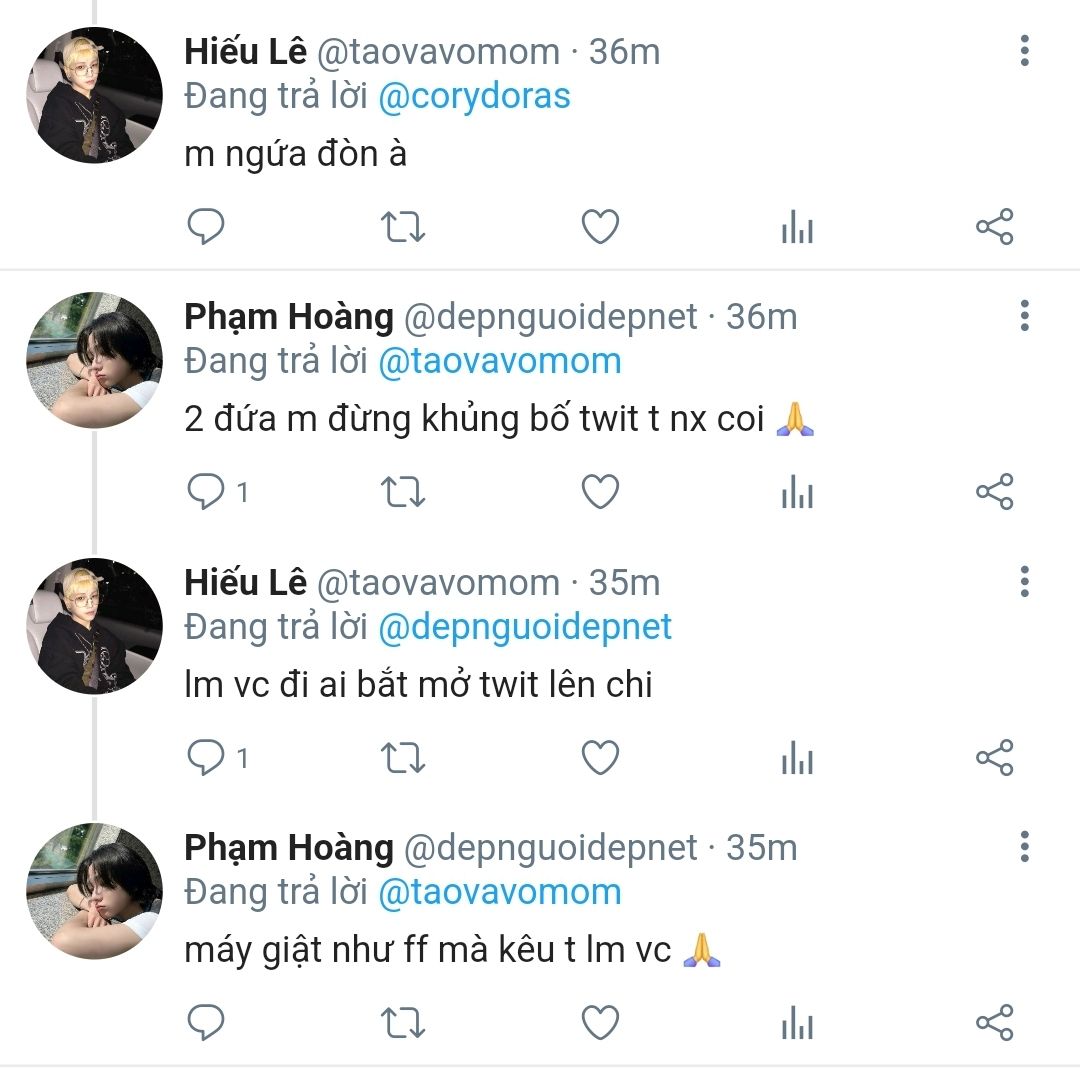Image resolution: width=1080 pixels, height=1068 pixels.
Task: Like the "2 đứa m đừng khủng bố" tweet
Action: coord(600,492)
